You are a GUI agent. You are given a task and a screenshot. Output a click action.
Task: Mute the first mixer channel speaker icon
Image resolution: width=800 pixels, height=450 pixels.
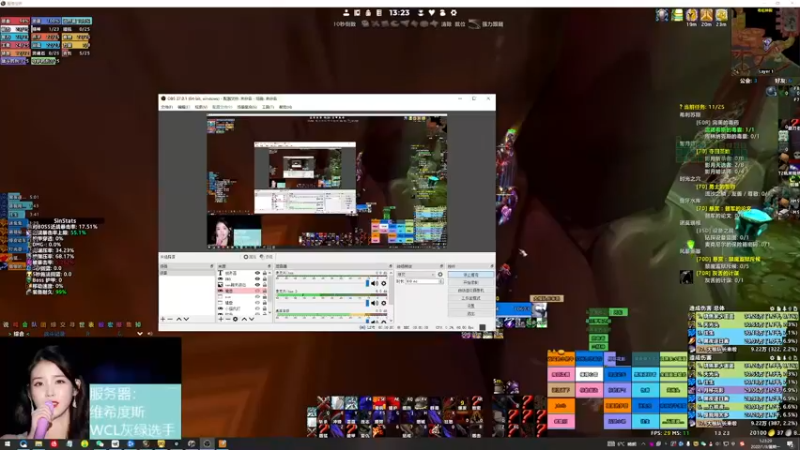click(374, 283)
